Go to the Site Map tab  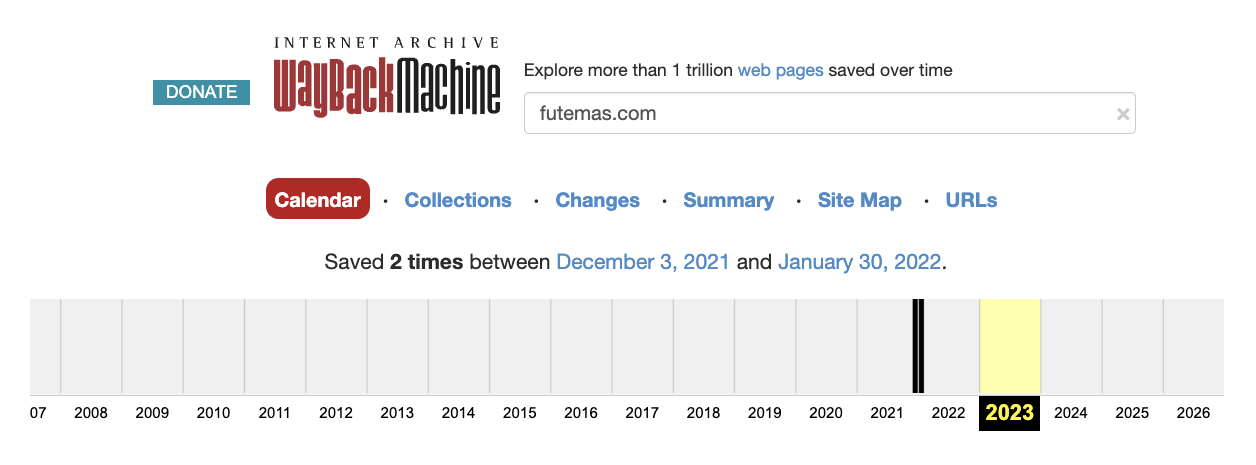859,200
